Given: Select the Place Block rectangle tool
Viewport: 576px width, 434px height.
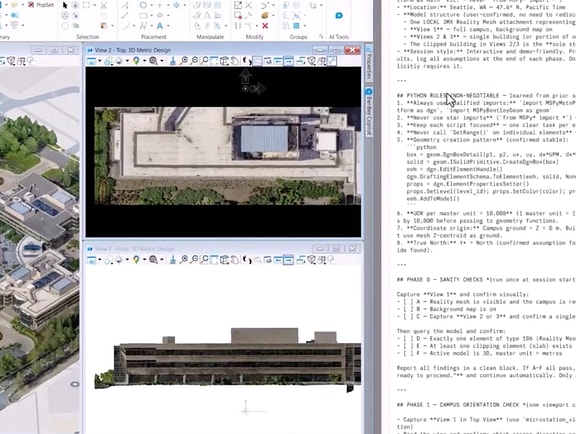Looking at the screenshot, I should (143, 15).
